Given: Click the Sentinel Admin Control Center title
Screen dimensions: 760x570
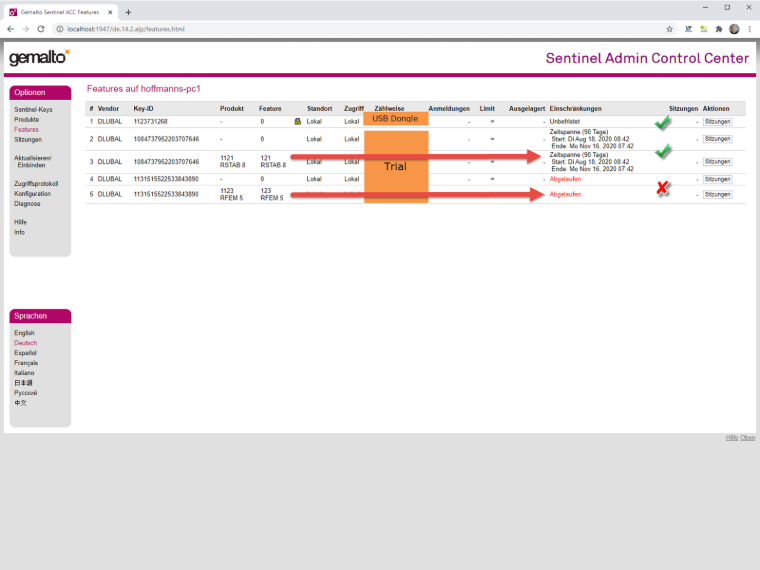Looking at the screenshot, I should coord(647,58).
